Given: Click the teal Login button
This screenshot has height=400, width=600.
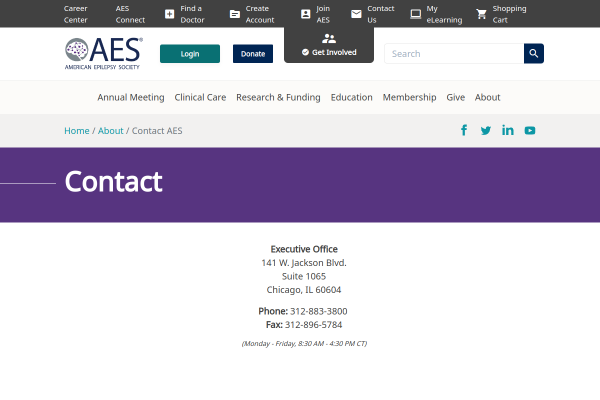Looking at the screenshot, I should tap(190, 54).
